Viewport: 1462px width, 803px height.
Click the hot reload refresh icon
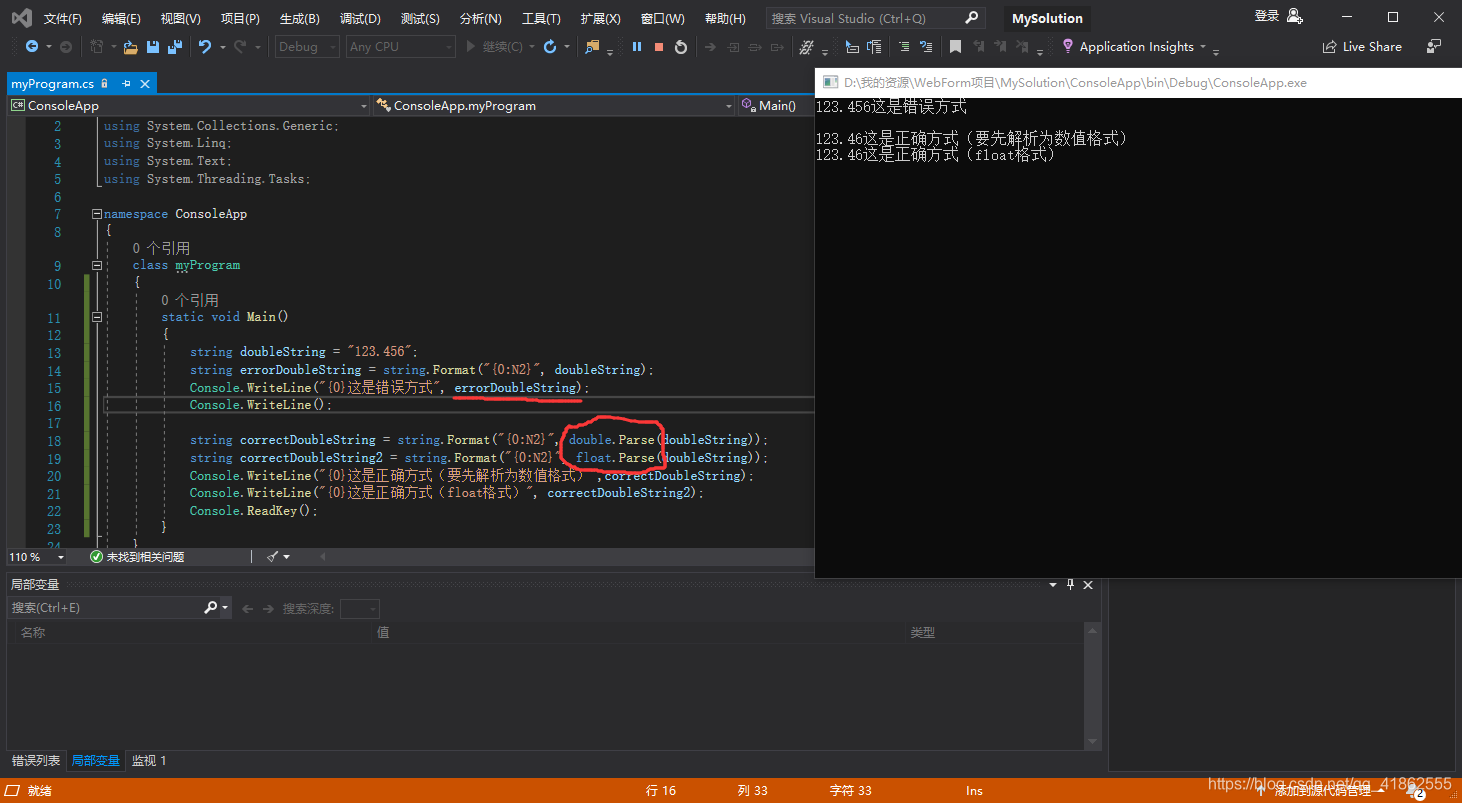pos(550,46)
